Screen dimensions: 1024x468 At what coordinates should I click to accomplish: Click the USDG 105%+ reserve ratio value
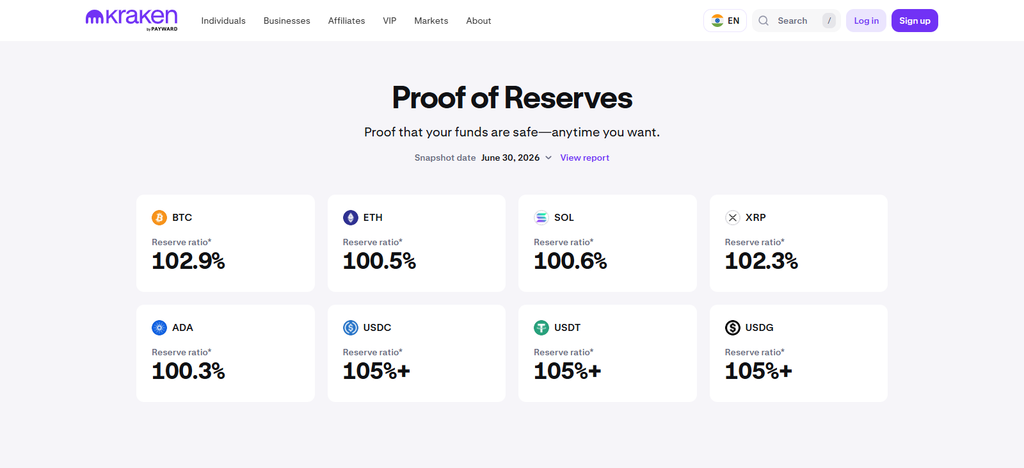(759, 372)
